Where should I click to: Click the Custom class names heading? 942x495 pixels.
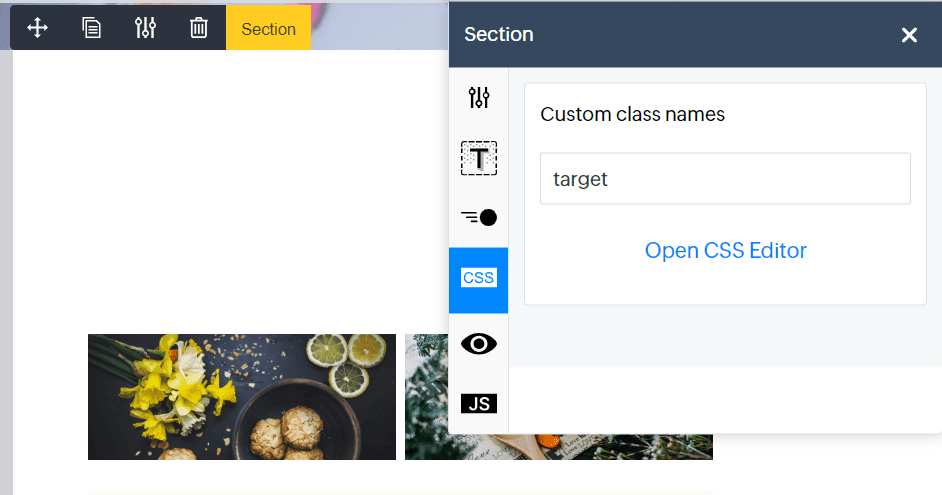tap(632, 114)
